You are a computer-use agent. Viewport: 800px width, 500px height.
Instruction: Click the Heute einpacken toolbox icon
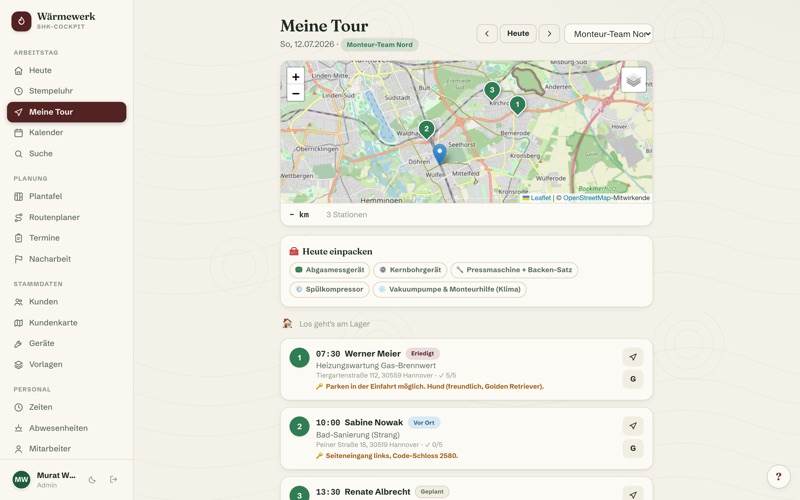pos(293,252)
